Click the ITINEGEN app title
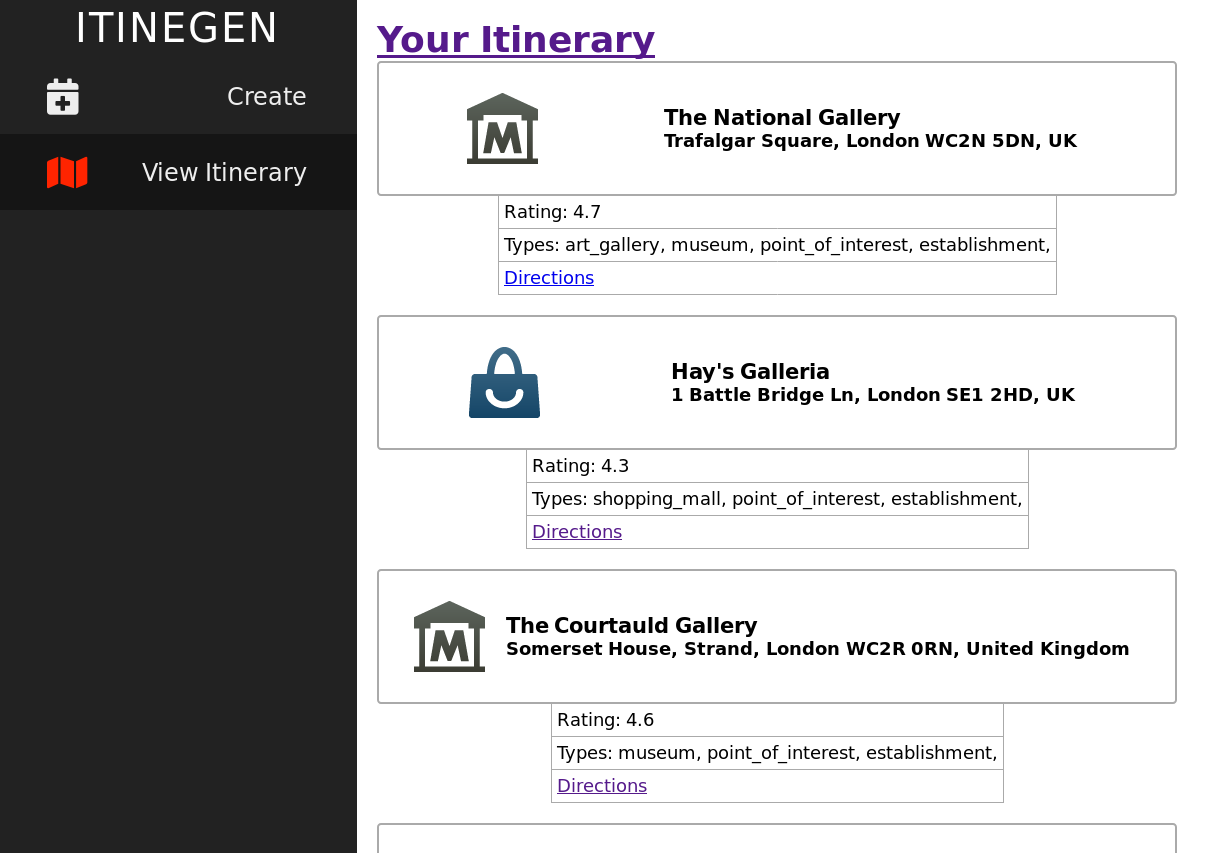This screenshot has width=1209, height=853. 177,28
